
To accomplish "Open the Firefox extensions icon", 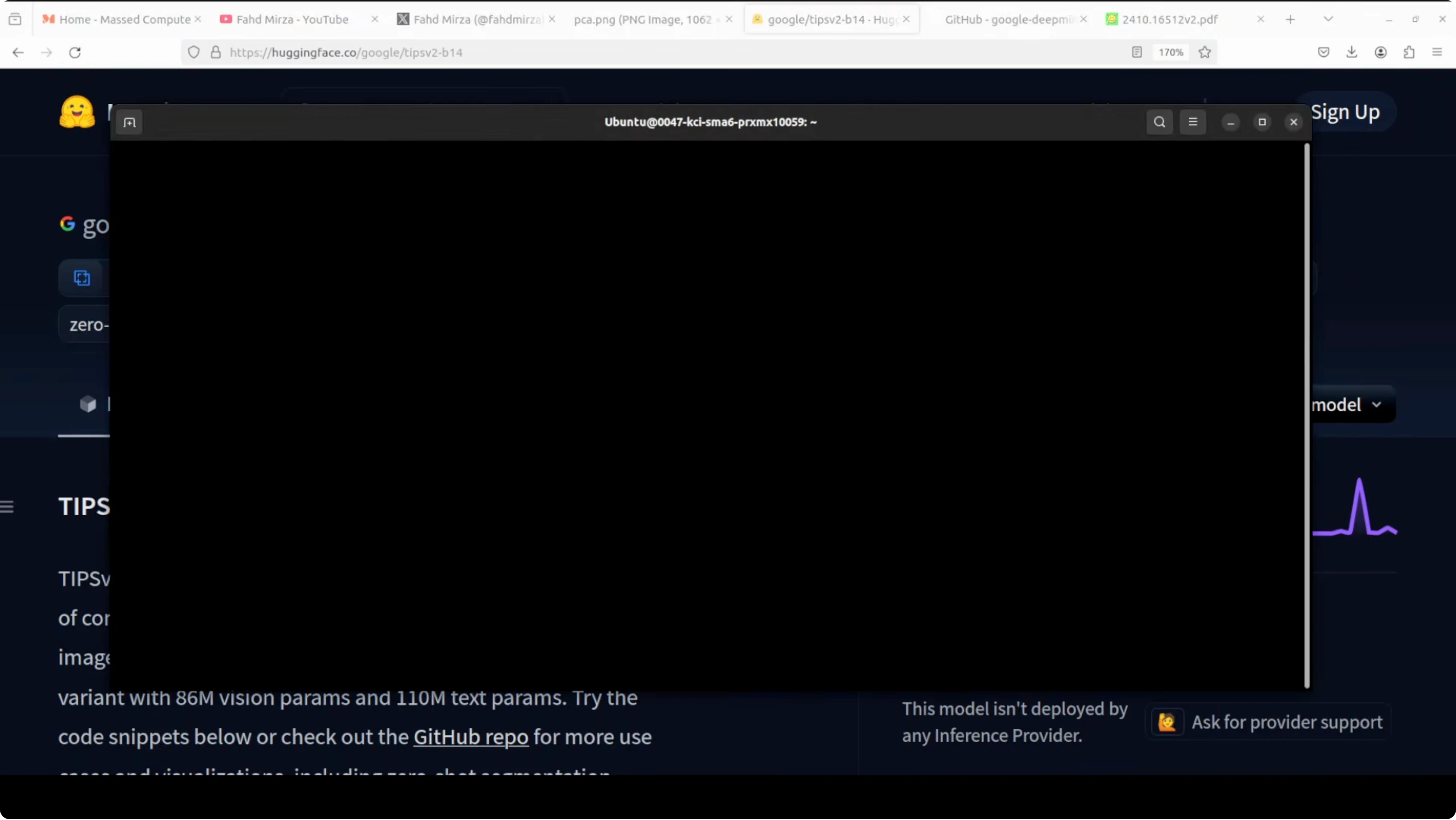I will click(x=1409, y=53).
